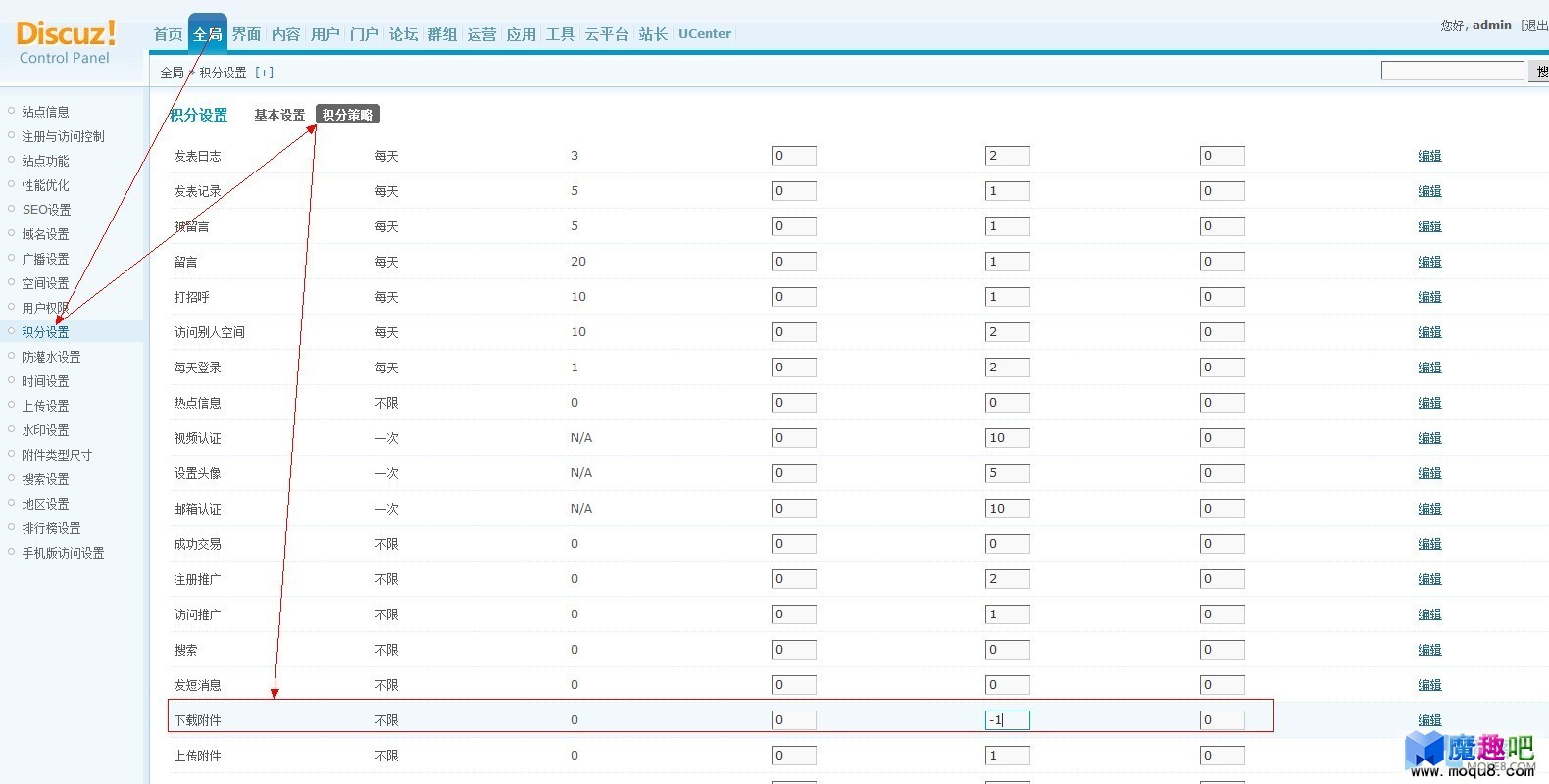Click middle score field in 视频认证 row showing 10
1549x784 pixels.
1008,438
